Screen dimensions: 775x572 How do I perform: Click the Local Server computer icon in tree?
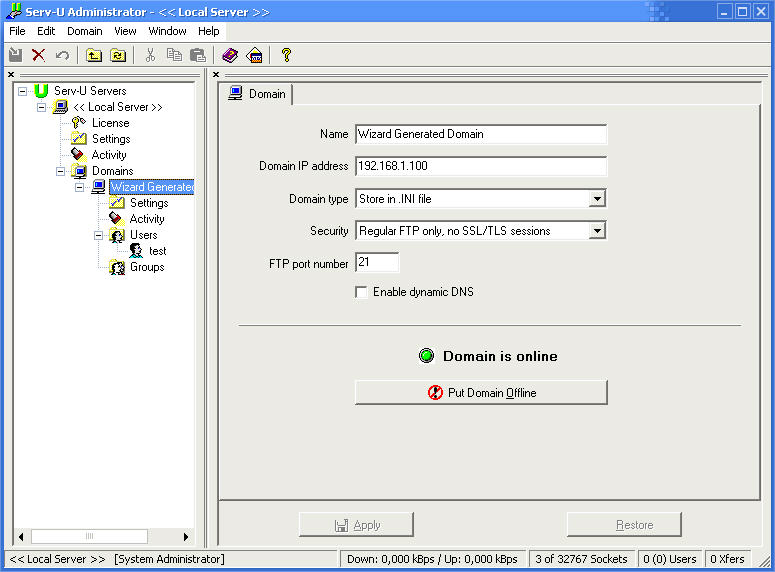(60, 107)
